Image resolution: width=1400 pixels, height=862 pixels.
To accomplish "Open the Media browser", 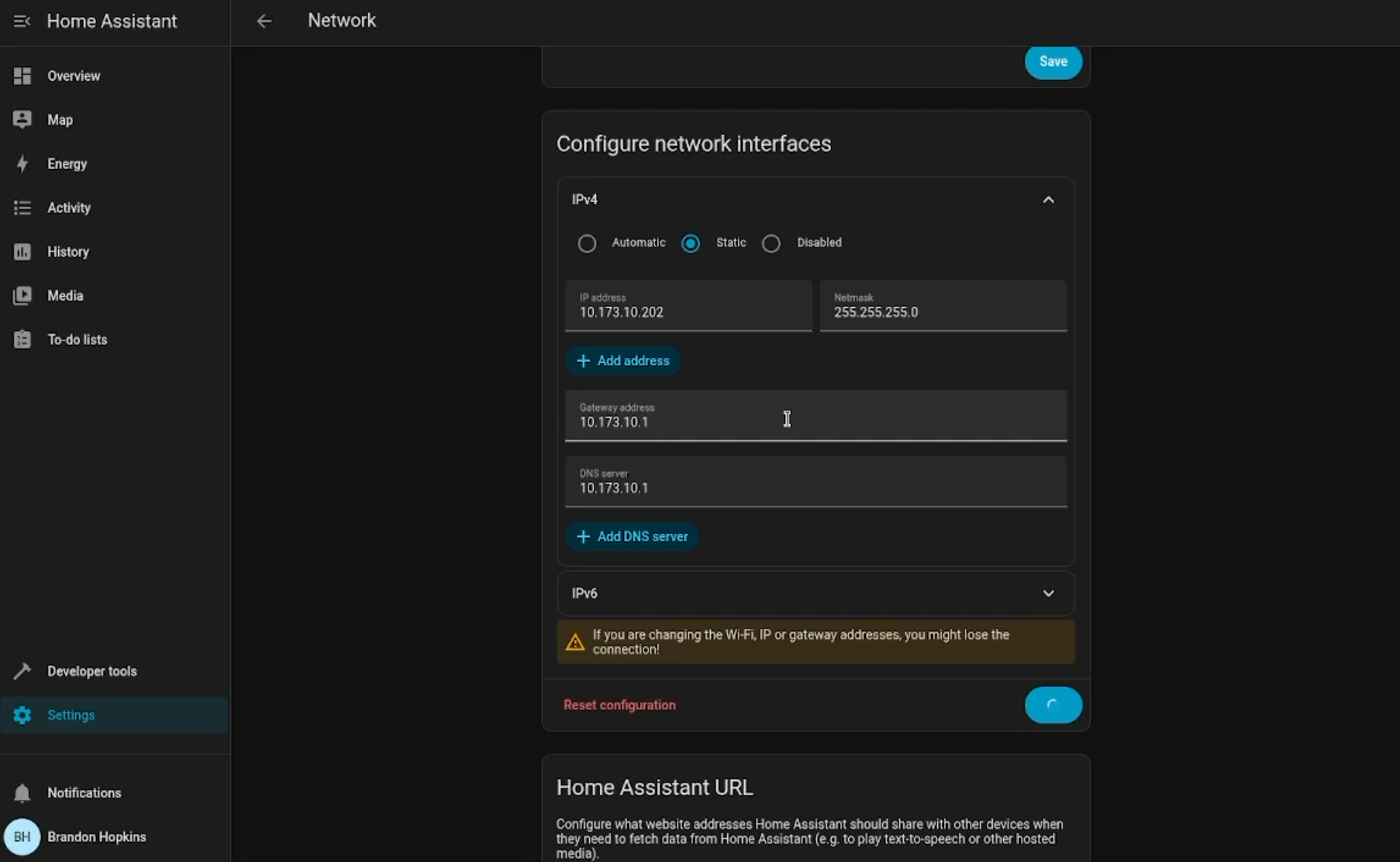I will (65, 295).
